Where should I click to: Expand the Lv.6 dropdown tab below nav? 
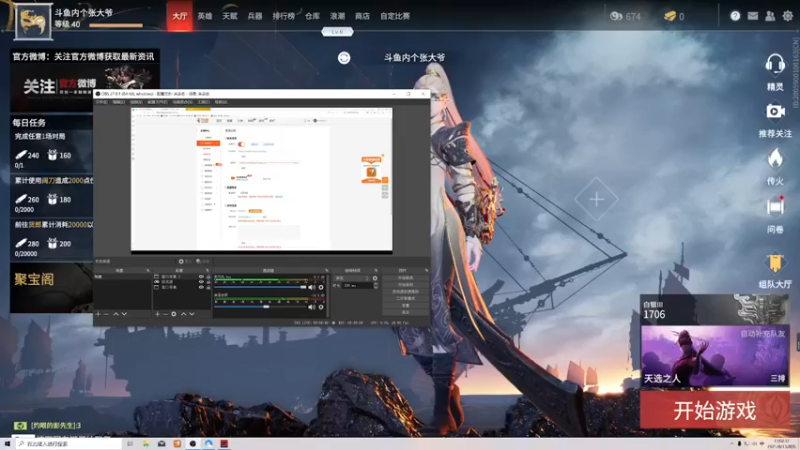tap(337, 32)
